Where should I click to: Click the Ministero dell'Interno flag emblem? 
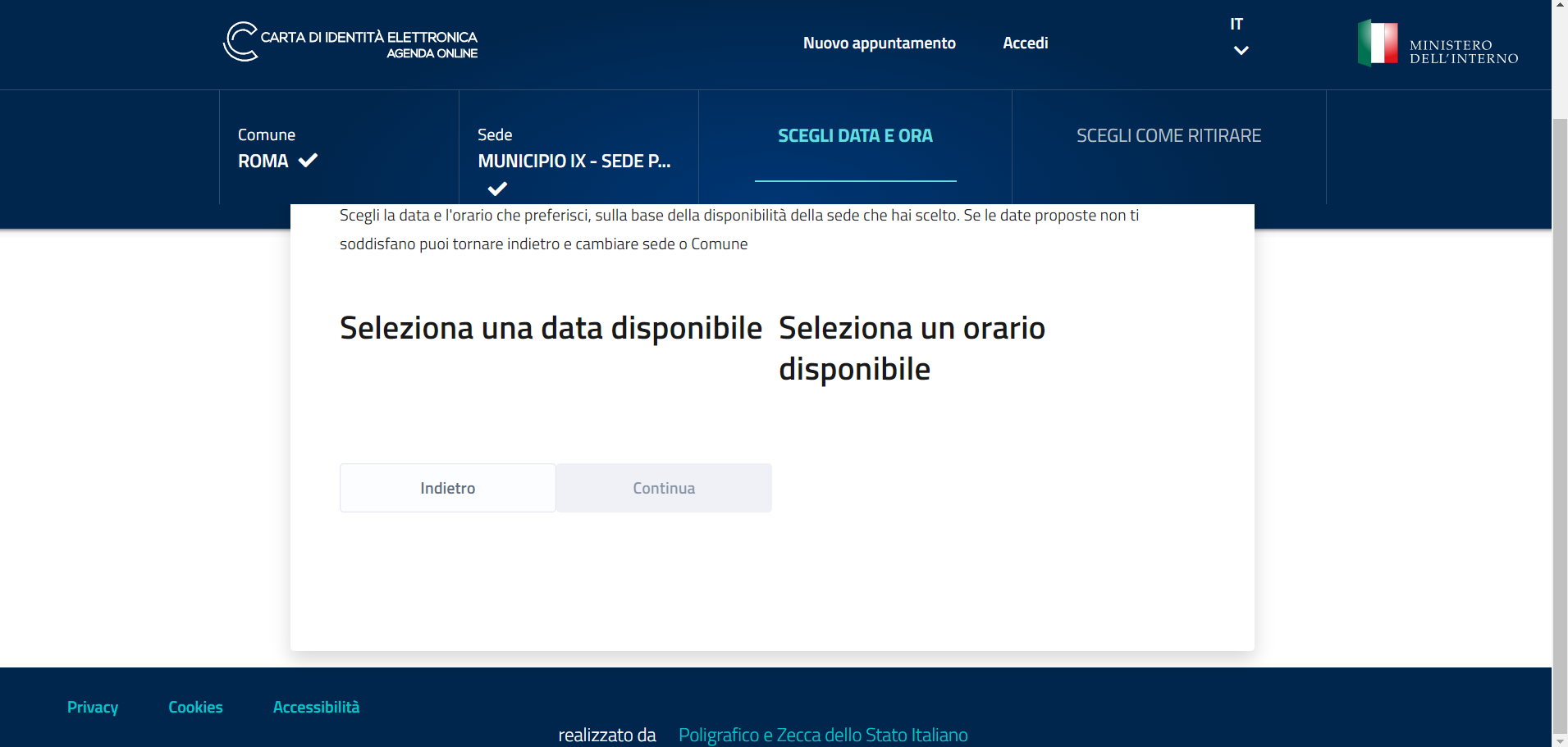1378,43
